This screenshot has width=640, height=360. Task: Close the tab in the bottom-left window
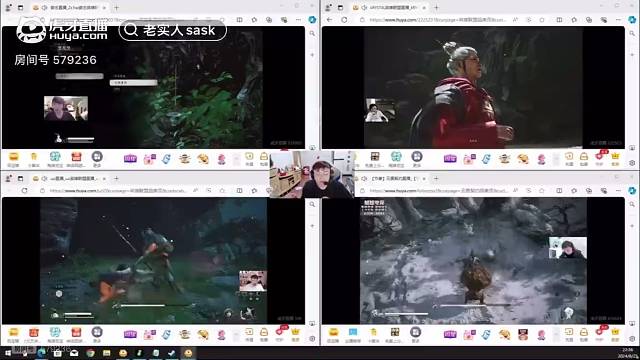[x=104, y=179]
